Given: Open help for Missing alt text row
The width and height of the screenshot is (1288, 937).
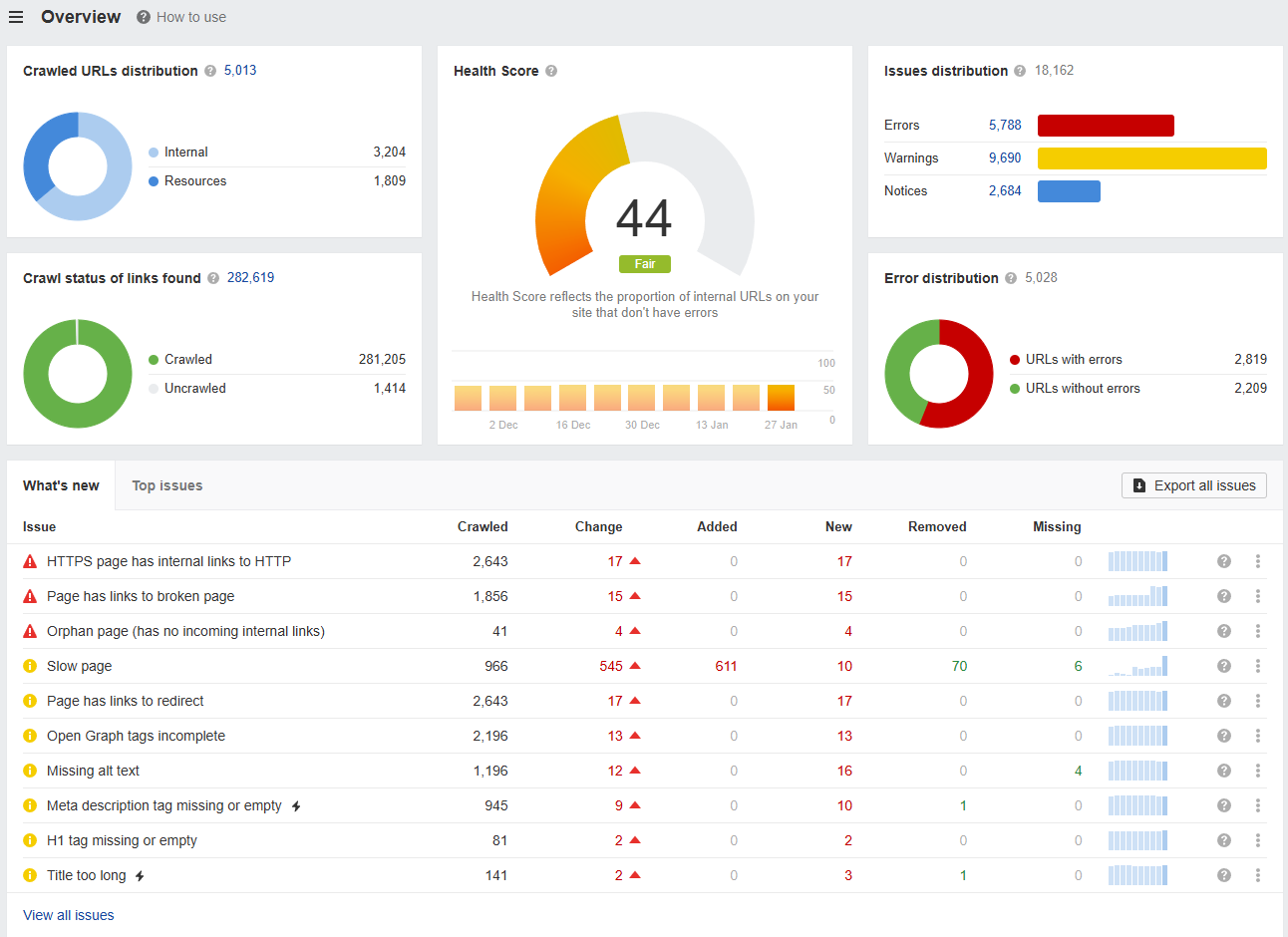Looking at the screenshot, I should [x=1224, y=771].
